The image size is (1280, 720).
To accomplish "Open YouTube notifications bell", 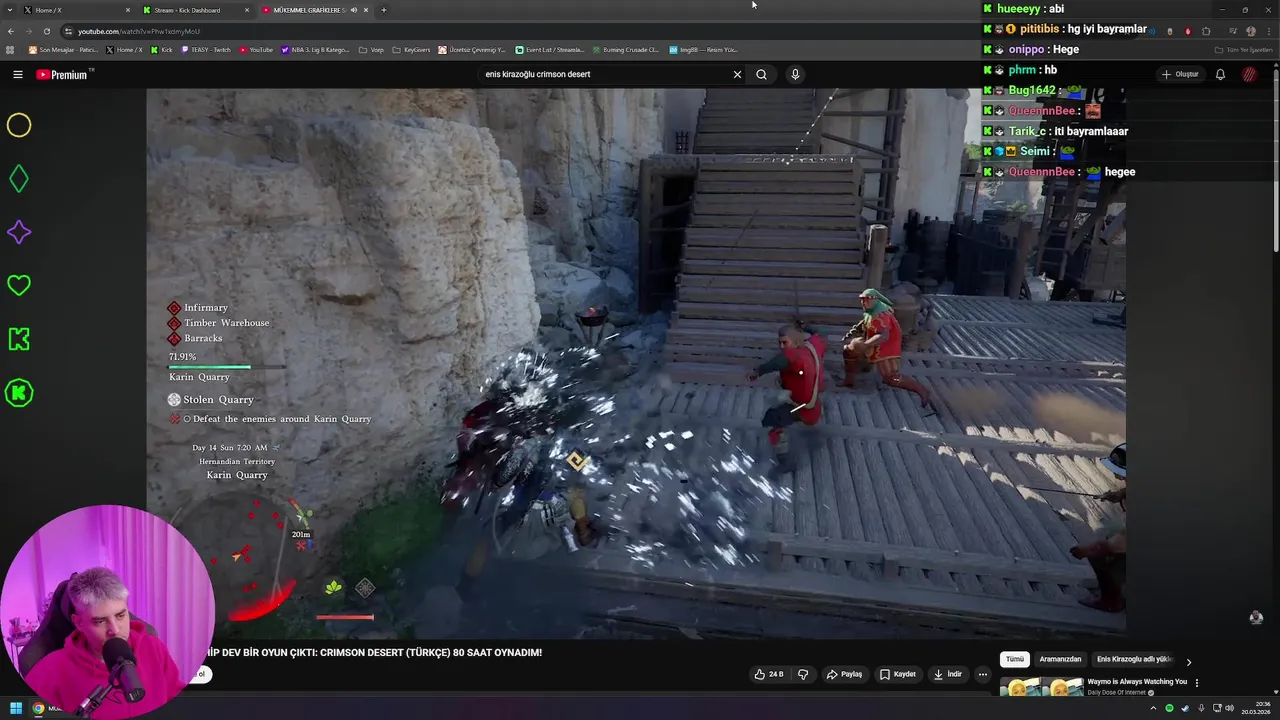I will [x=1220, y=74].
